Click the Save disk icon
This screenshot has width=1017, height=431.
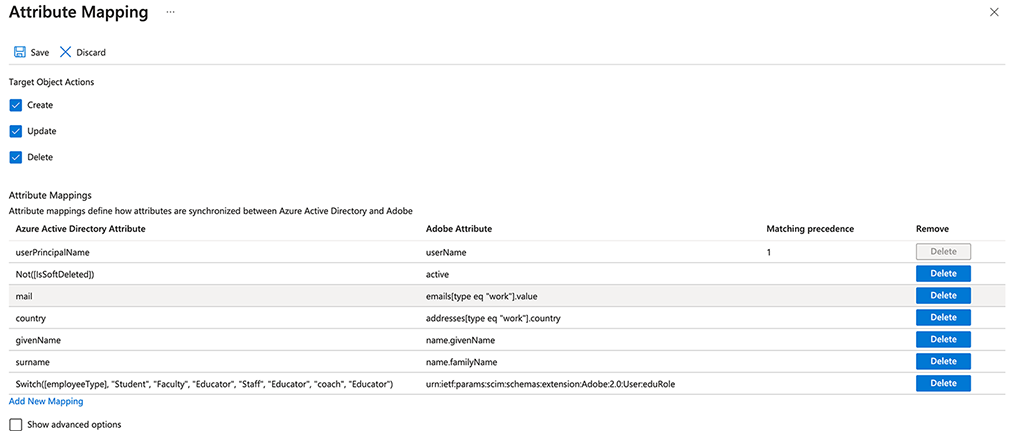20,52
